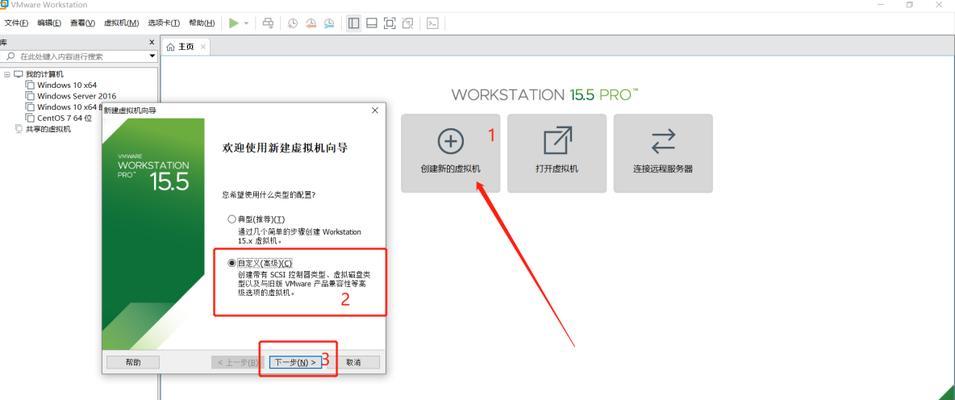This screenshot has width=955, height=400.
Task: Restore the VMware Workstation window size
Action: (909, 4)
